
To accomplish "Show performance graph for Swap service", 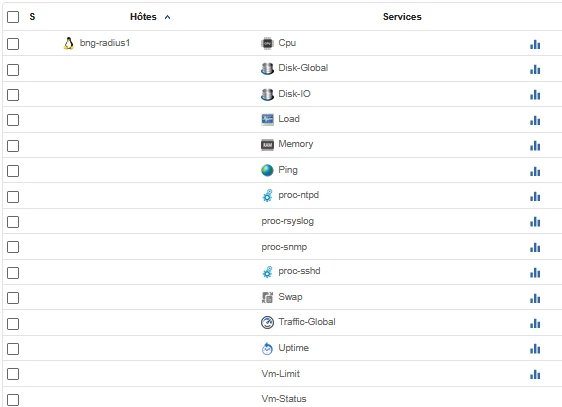I will click(x=535, y=298).
